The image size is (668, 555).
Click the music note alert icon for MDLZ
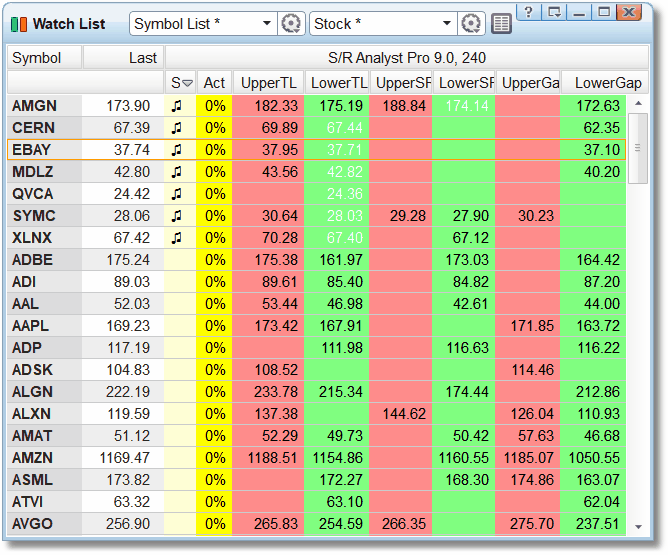176,172
